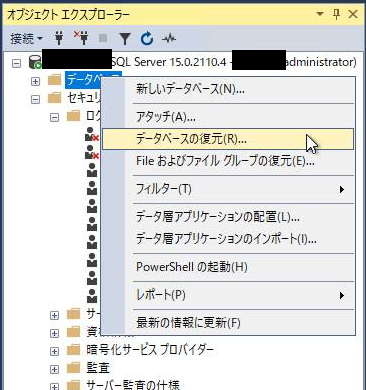Image resolution: width=366 pixels, height=390 pixels.
Task: Collapse the セキュリティ folder node
Action: [x=35, y=99]
